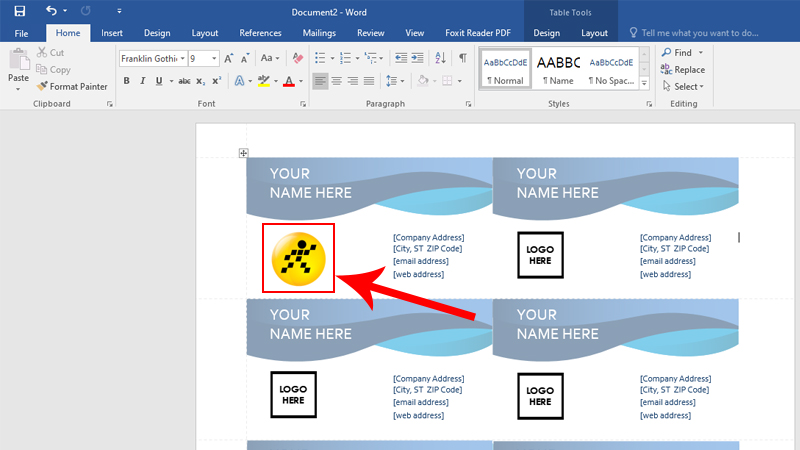Click the Undo arrow icon
The image size is (800, 450).
[x=51, y=11]
